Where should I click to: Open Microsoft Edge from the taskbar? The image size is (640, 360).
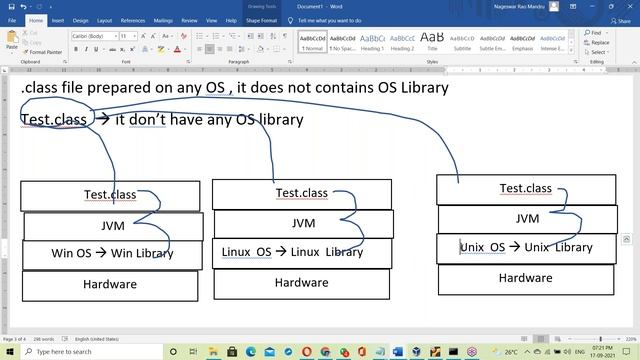click(x=251, y=351)
